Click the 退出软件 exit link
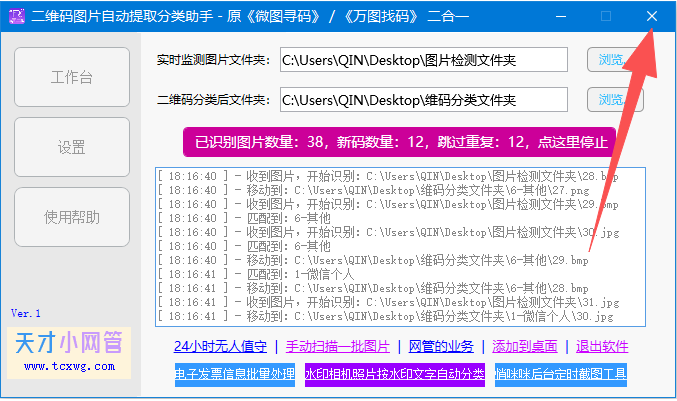 point(601,347)
